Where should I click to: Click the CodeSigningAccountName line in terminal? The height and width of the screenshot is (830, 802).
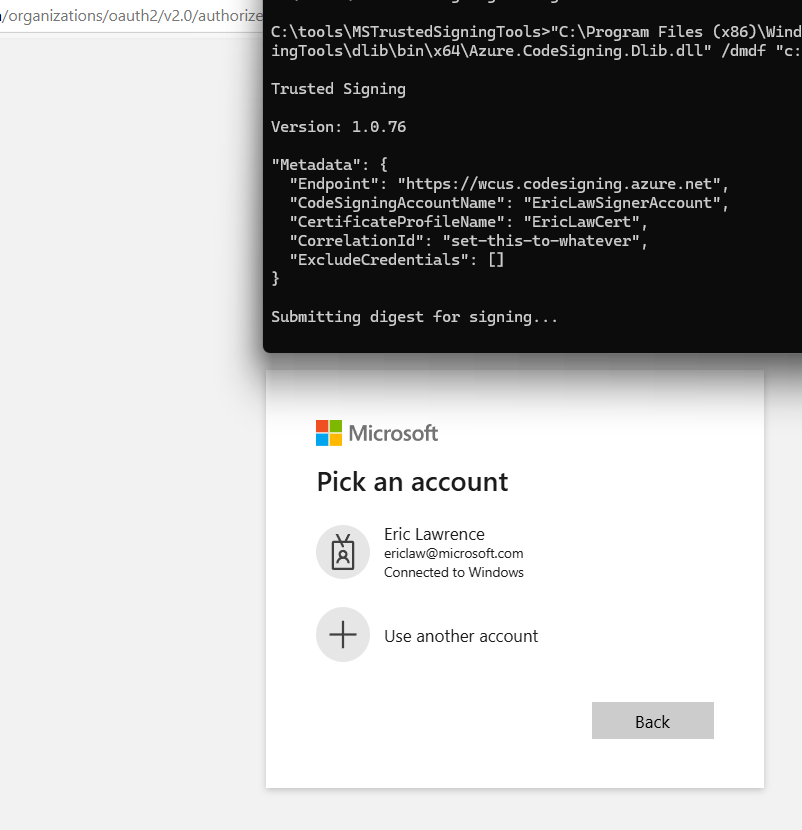pyautogui.click(x=509, y=203)
